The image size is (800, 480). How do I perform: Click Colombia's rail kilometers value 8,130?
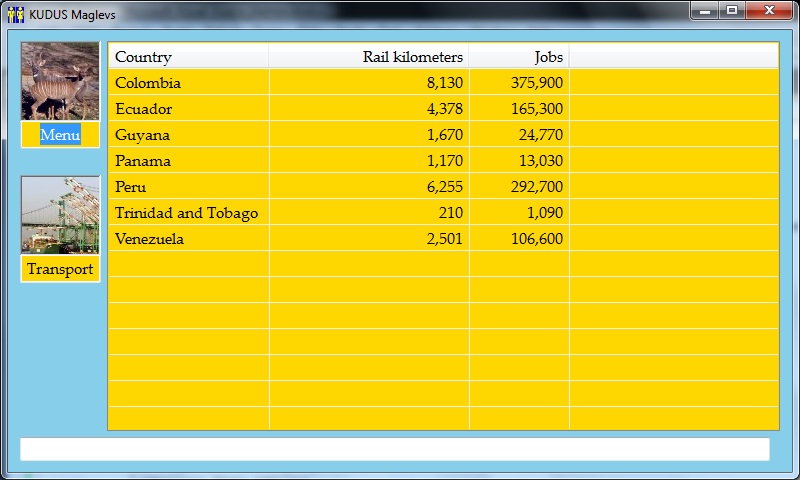coord(444,83)
